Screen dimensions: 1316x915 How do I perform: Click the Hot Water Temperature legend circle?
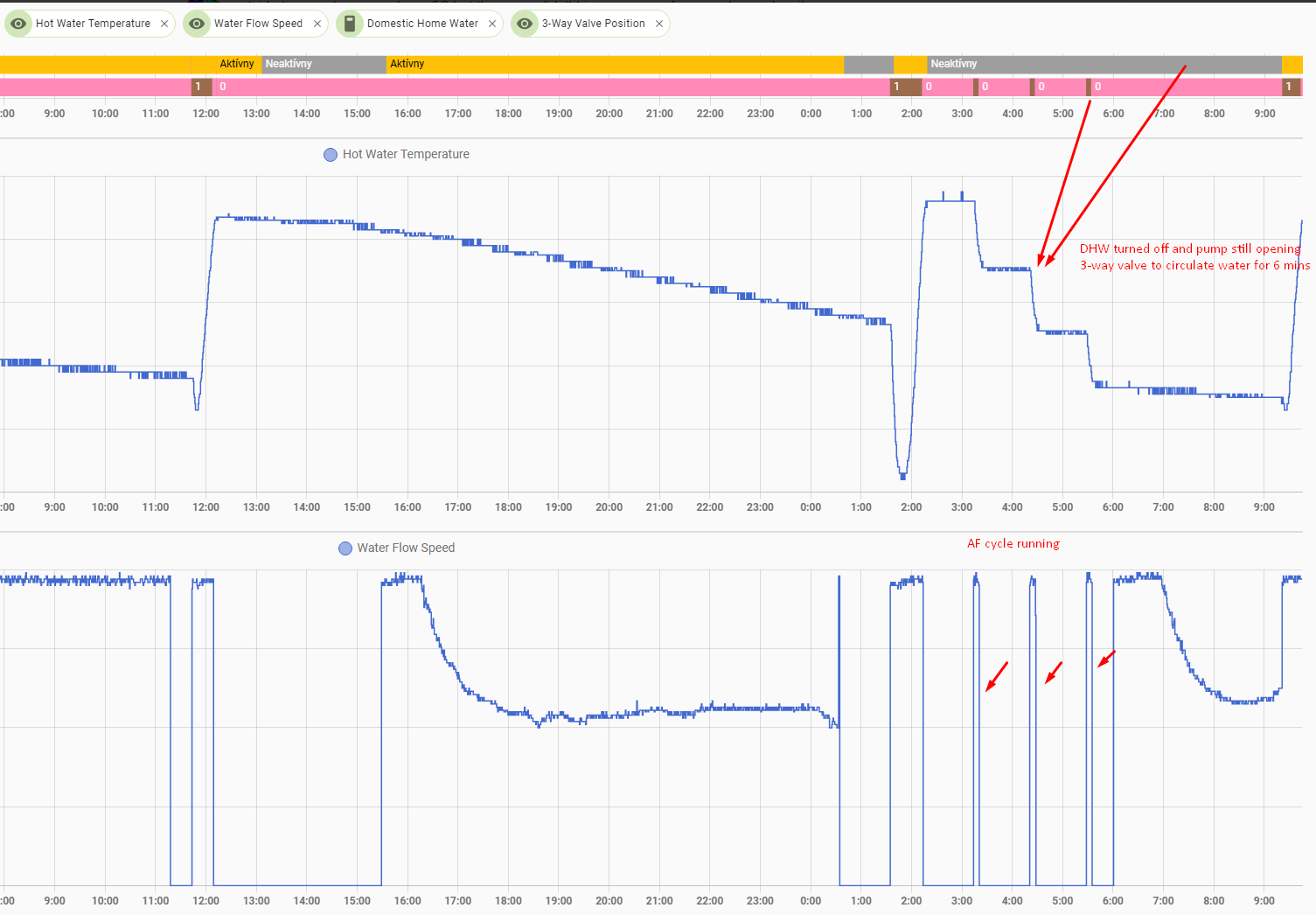(331, 155)
